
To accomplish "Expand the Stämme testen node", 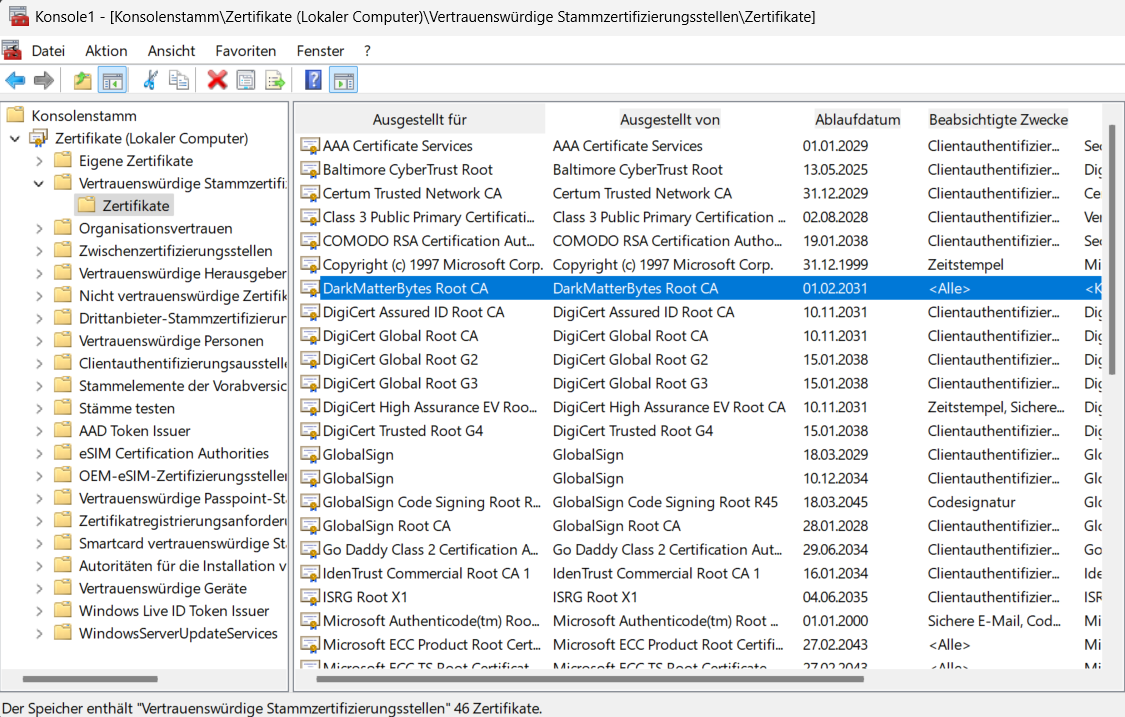I will [39, 408].
